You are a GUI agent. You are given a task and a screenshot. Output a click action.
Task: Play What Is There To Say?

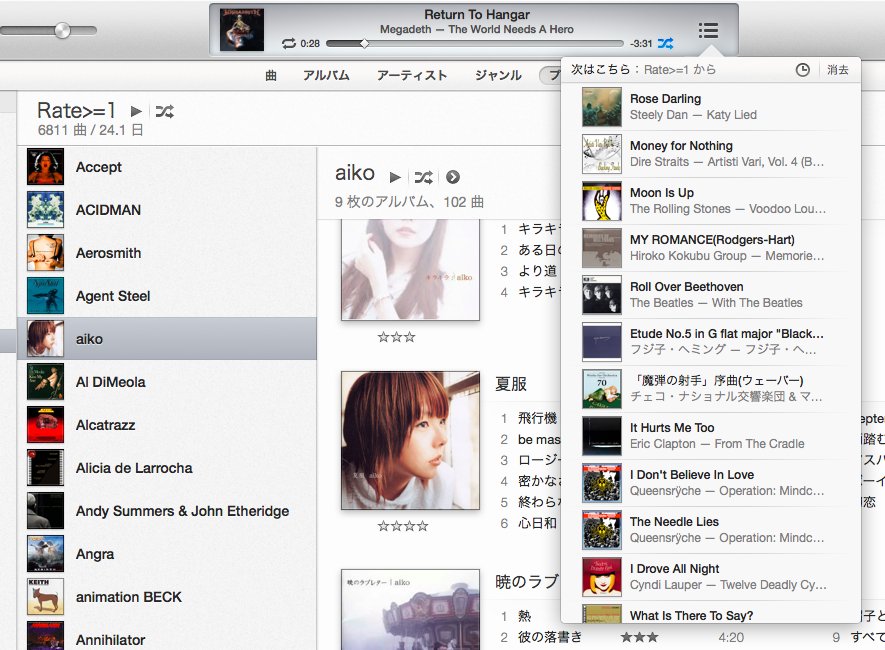(711, 613)
